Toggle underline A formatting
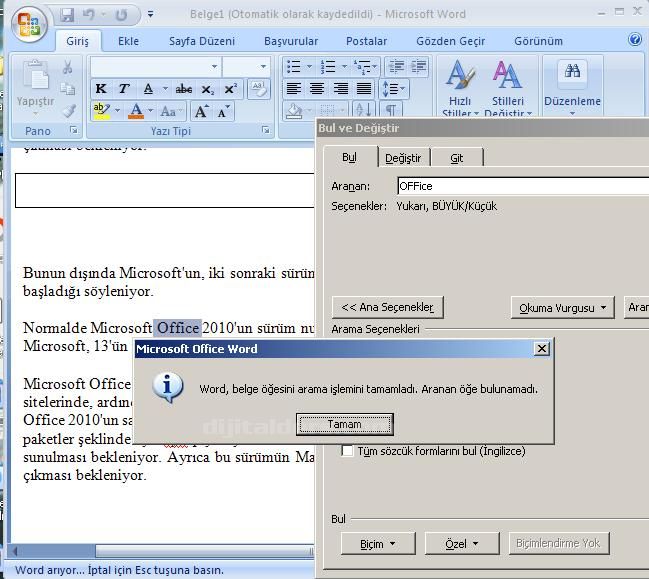The image size is (649, 579). coord(148,89)
